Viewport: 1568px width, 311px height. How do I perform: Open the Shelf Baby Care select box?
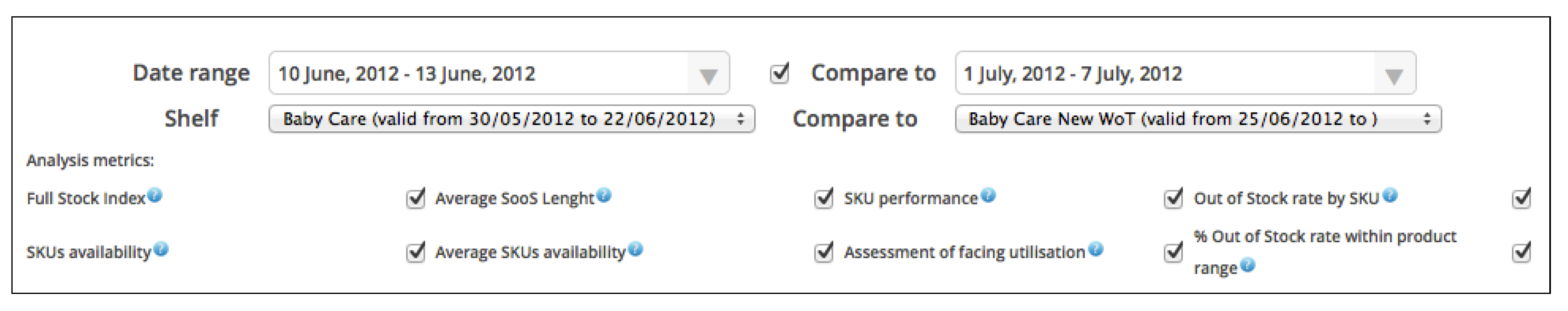[x=511, y=119]
